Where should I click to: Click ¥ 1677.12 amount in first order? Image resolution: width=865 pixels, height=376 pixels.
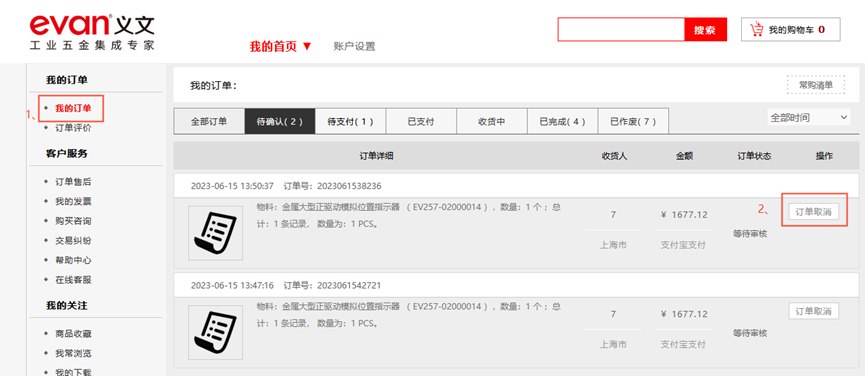(x=684, y=215)
